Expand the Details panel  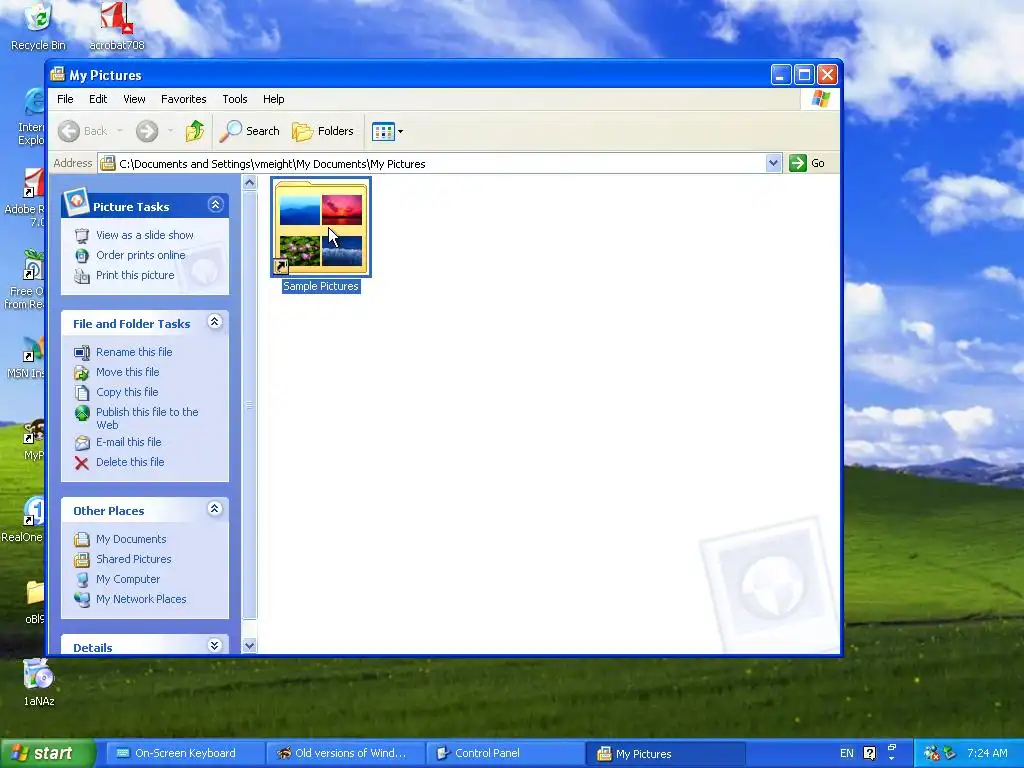tap(214, 645)
